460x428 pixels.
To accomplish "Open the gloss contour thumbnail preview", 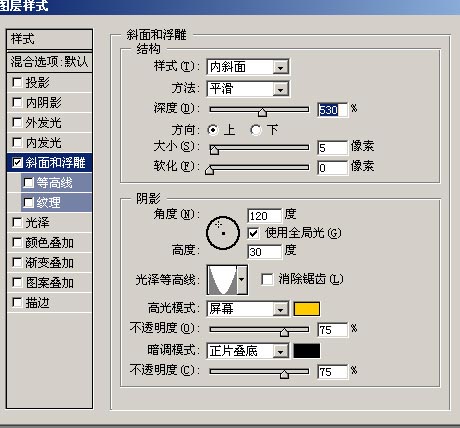I will 222,280.
